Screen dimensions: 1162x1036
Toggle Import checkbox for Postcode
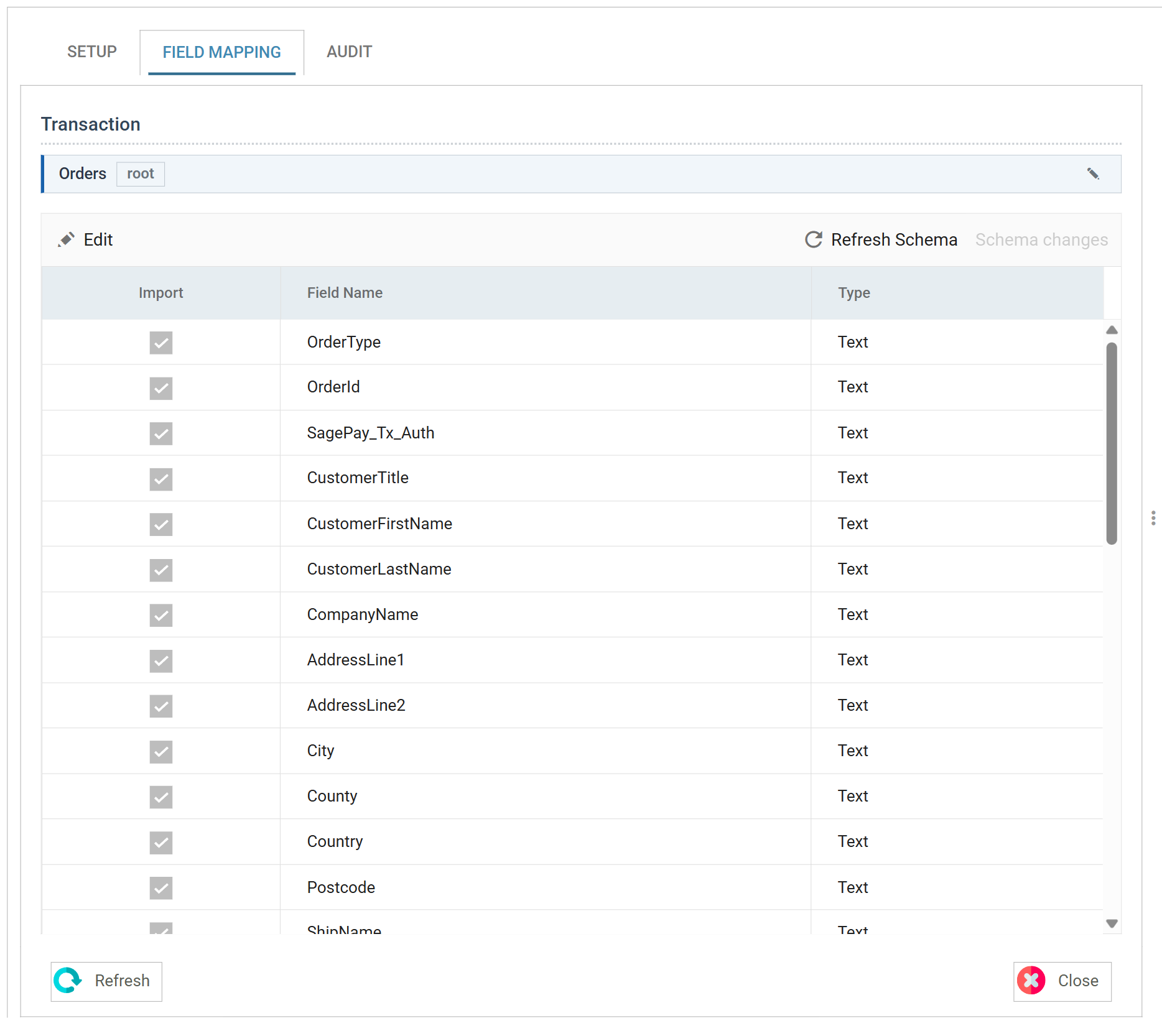[x=161, y=888]
